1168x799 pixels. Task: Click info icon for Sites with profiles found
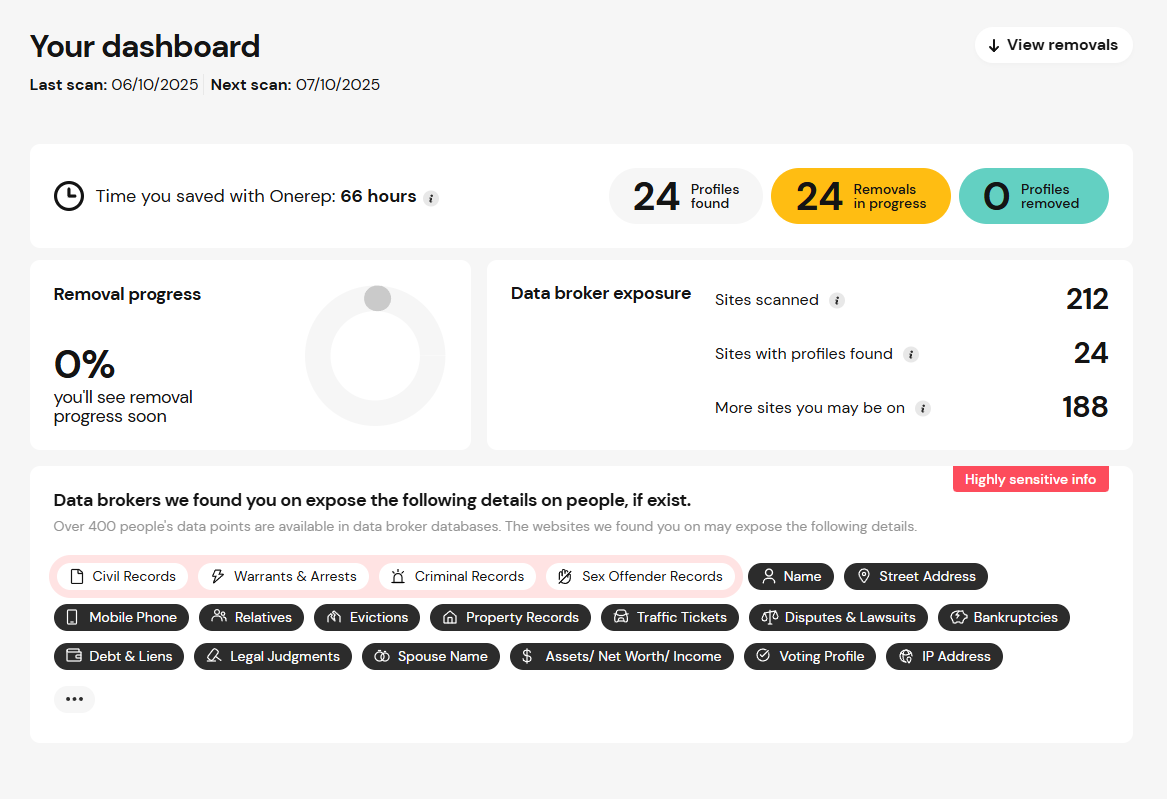click(910, 354)
